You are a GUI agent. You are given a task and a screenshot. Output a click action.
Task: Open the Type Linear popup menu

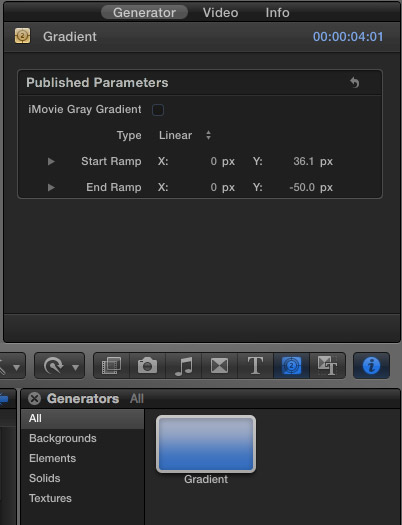(x=184, y=135)
